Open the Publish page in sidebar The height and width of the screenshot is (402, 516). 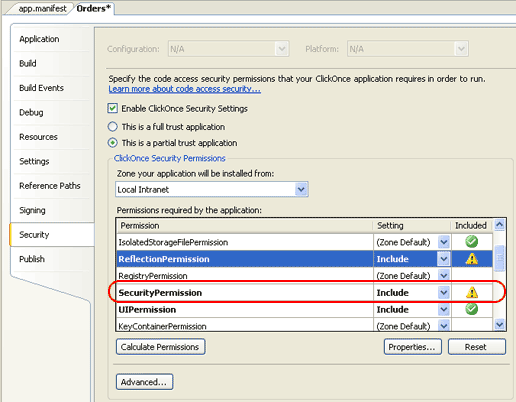[x=32, y=259]
